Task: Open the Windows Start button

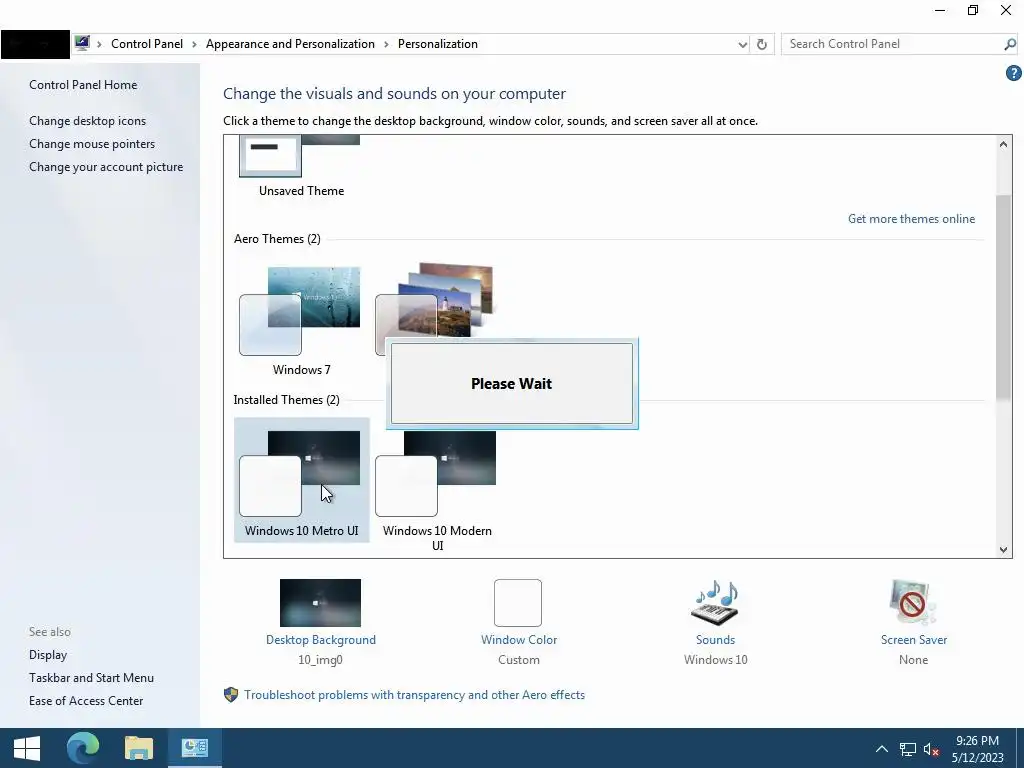Action: (x=27, y=748)
